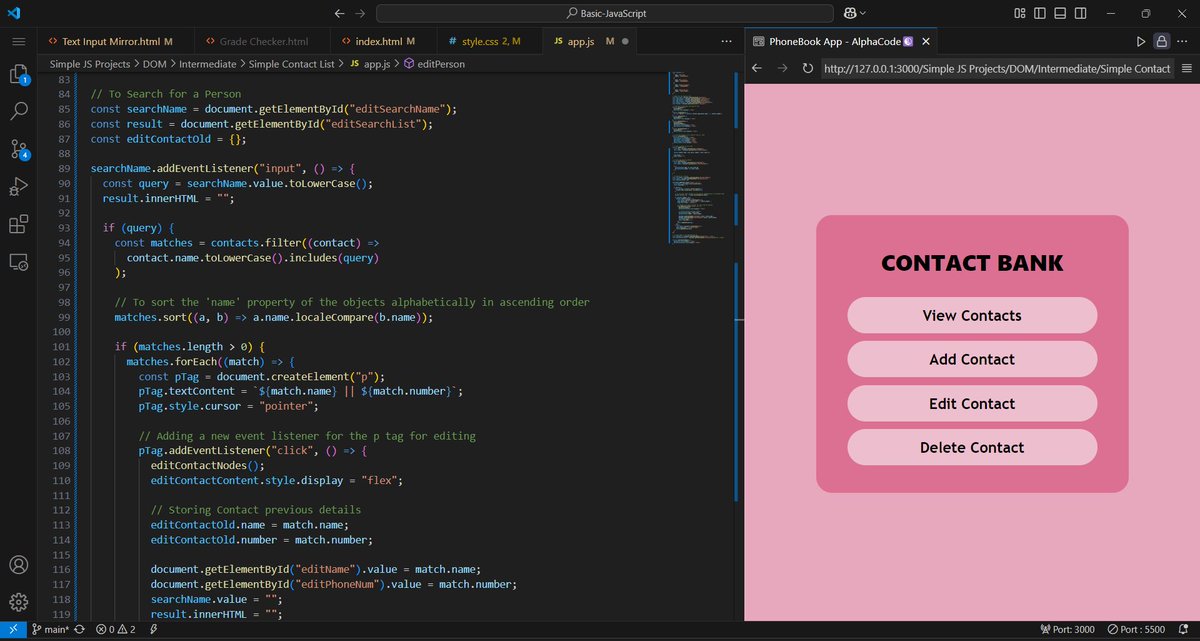
Task: Click the preview URL address bar
Action: pyautogui.click(x=996, y=68)
